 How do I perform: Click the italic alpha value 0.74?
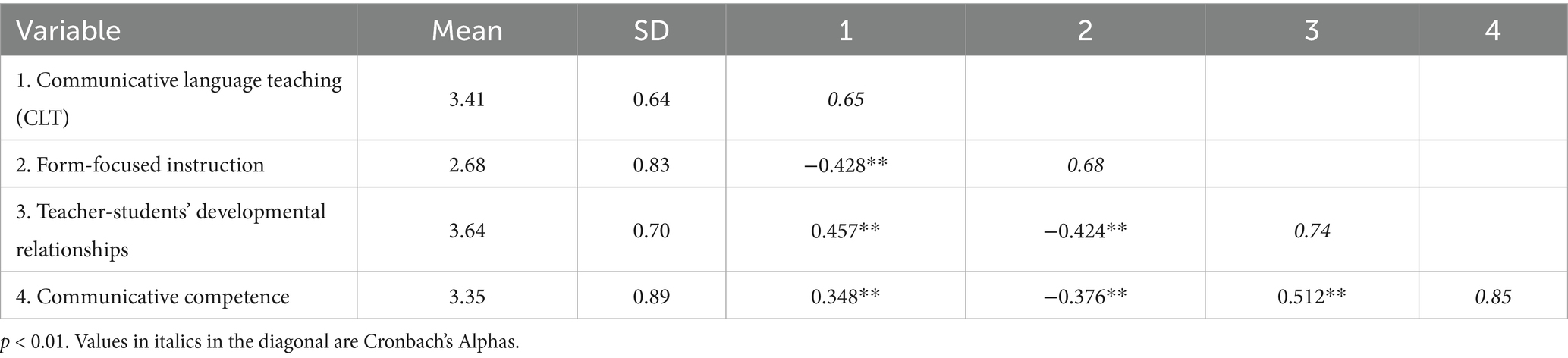click(x=1312, y=230)
